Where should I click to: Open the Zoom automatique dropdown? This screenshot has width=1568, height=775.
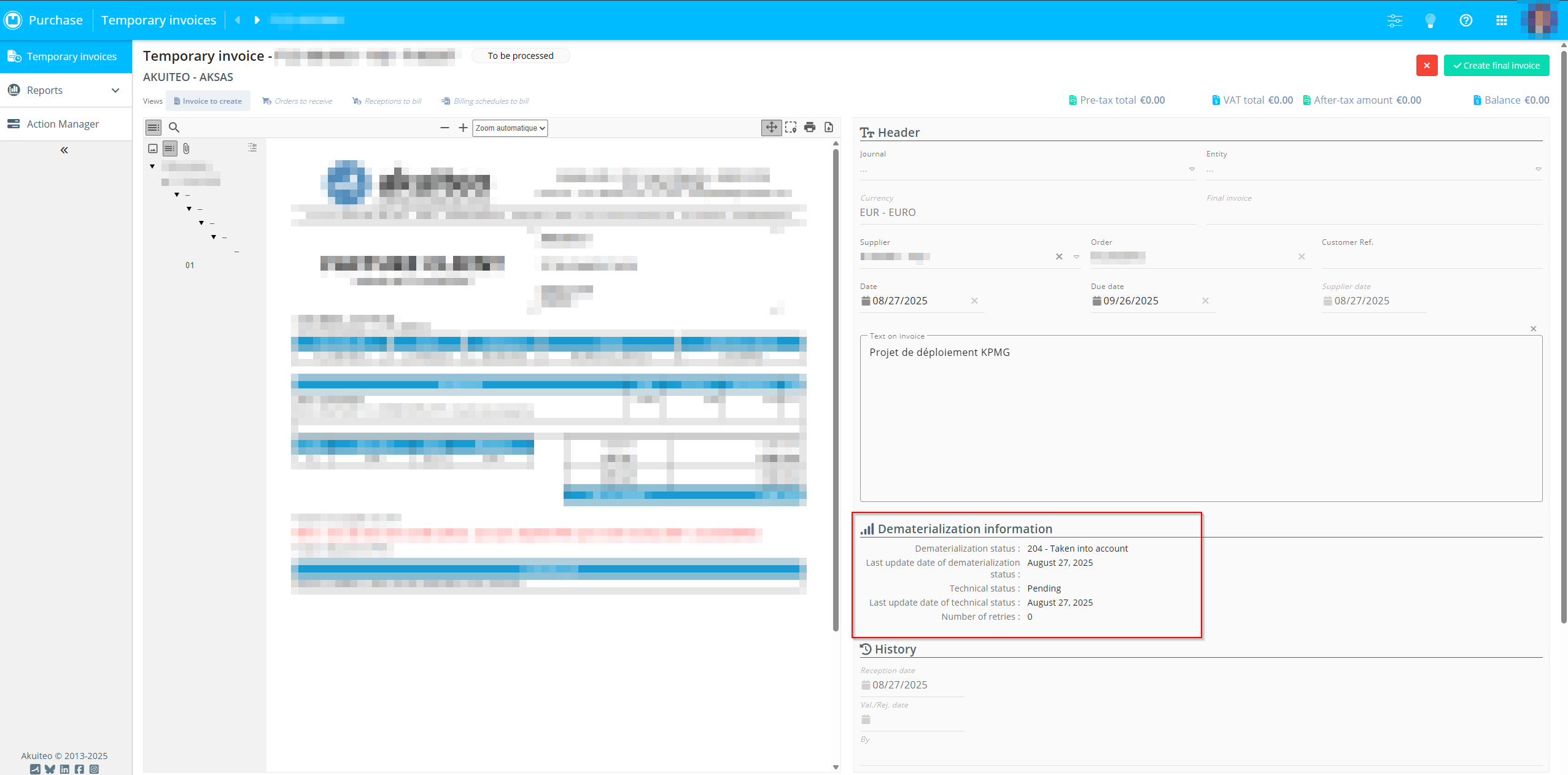pos(510,128)
